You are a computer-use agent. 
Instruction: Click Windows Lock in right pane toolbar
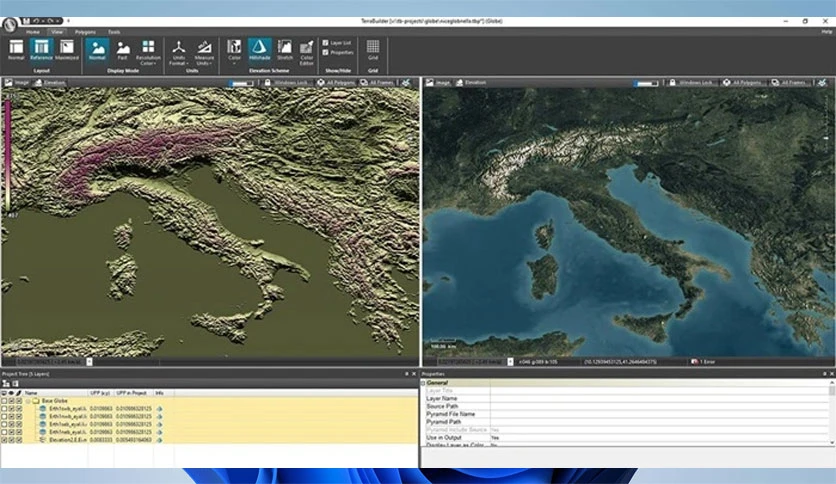click(x=696, y=83)
